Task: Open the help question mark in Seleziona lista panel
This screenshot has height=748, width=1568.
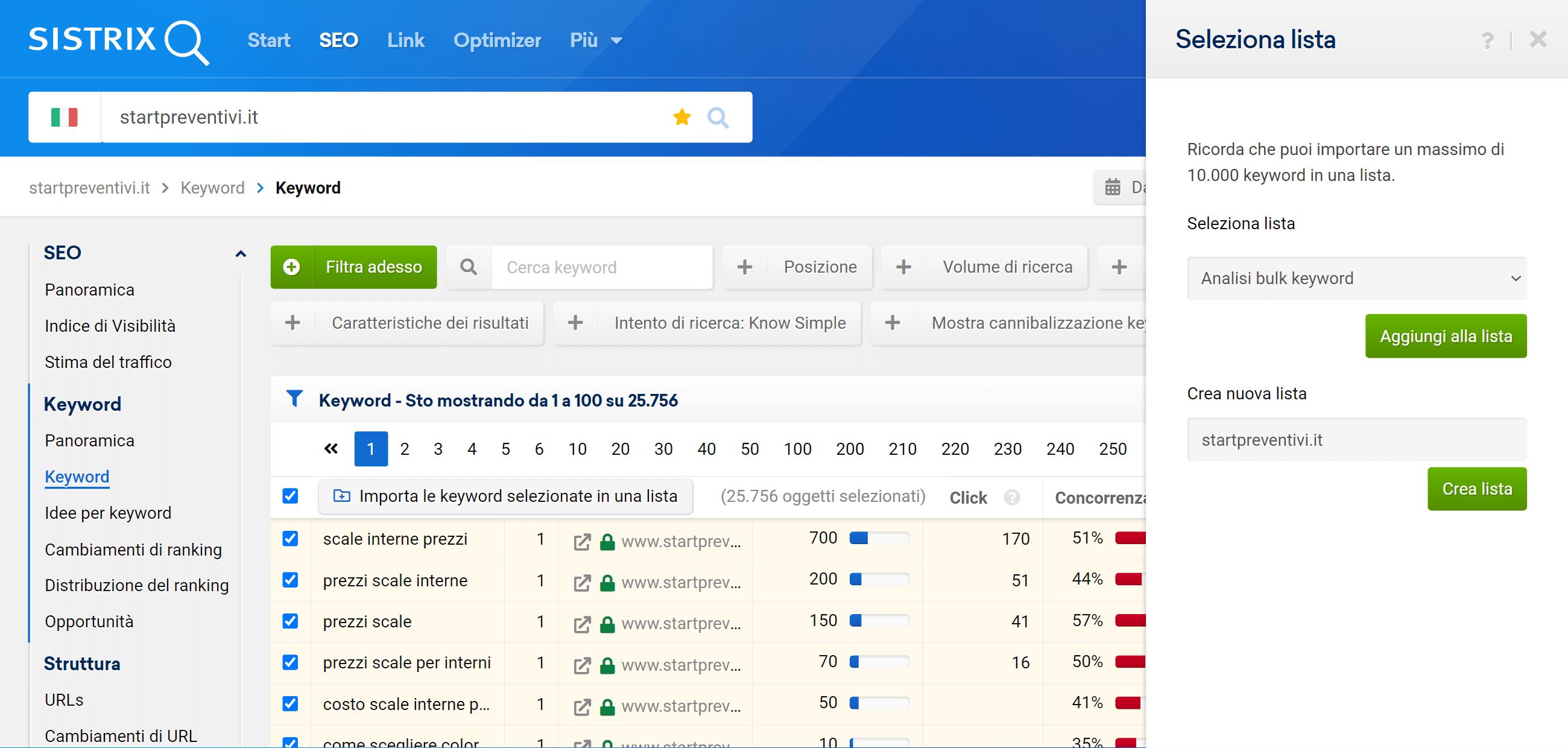Action: click(x=1487, y=41)
